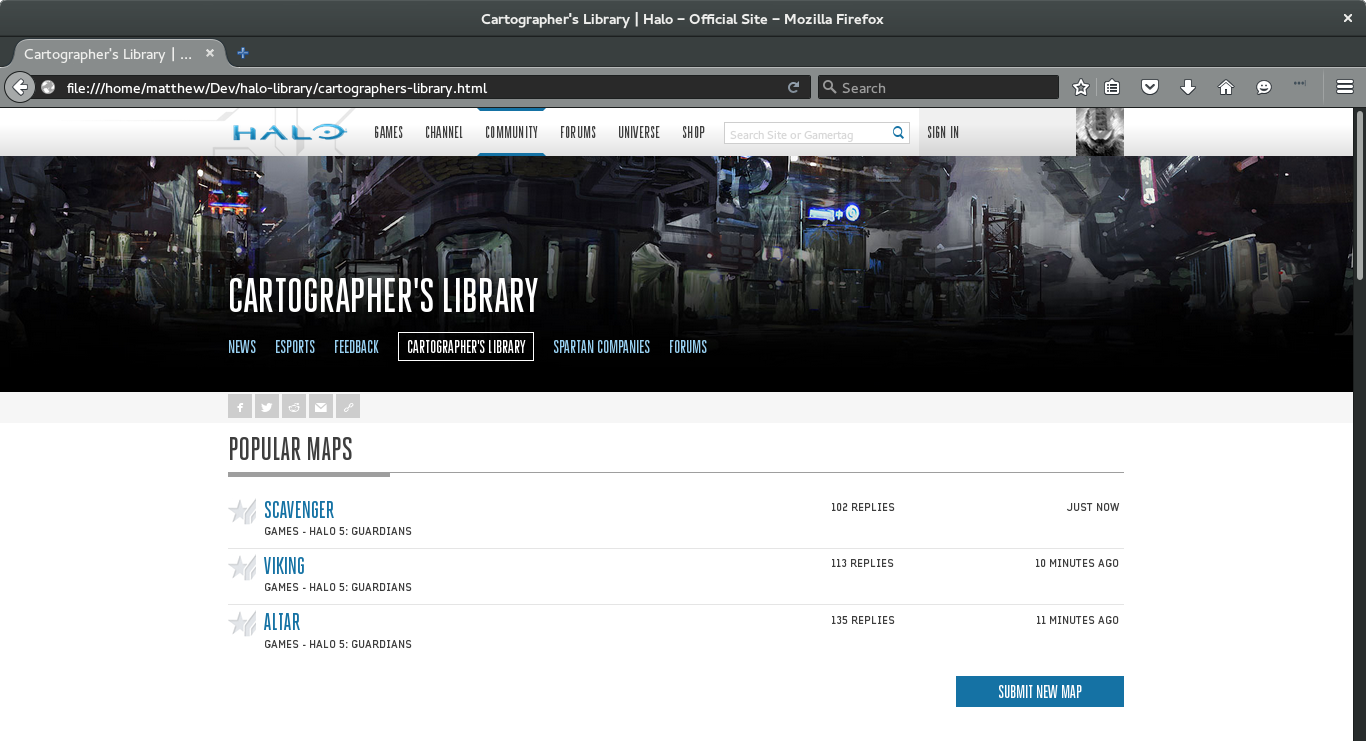Close the Firefox window
Image resolution: width=1366 pixels, height=741 pixels.
[x=1348, y=18]
